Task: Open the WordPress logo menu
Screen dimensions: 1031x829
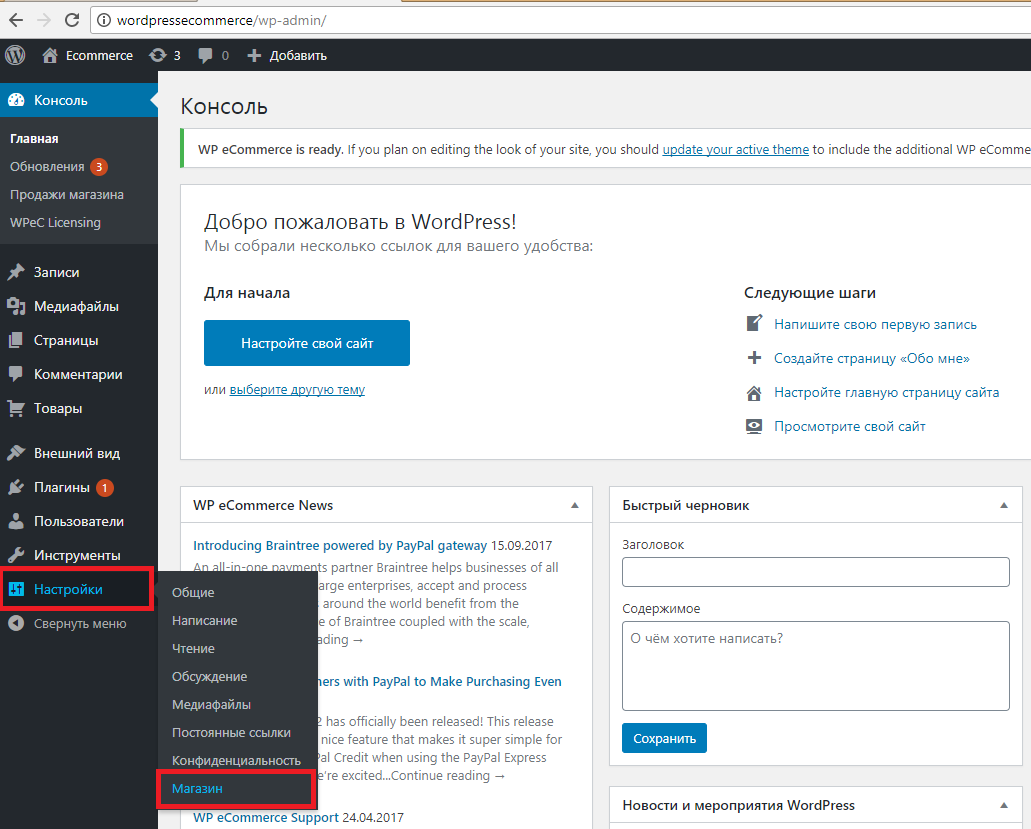Action: tap(15, 55)
